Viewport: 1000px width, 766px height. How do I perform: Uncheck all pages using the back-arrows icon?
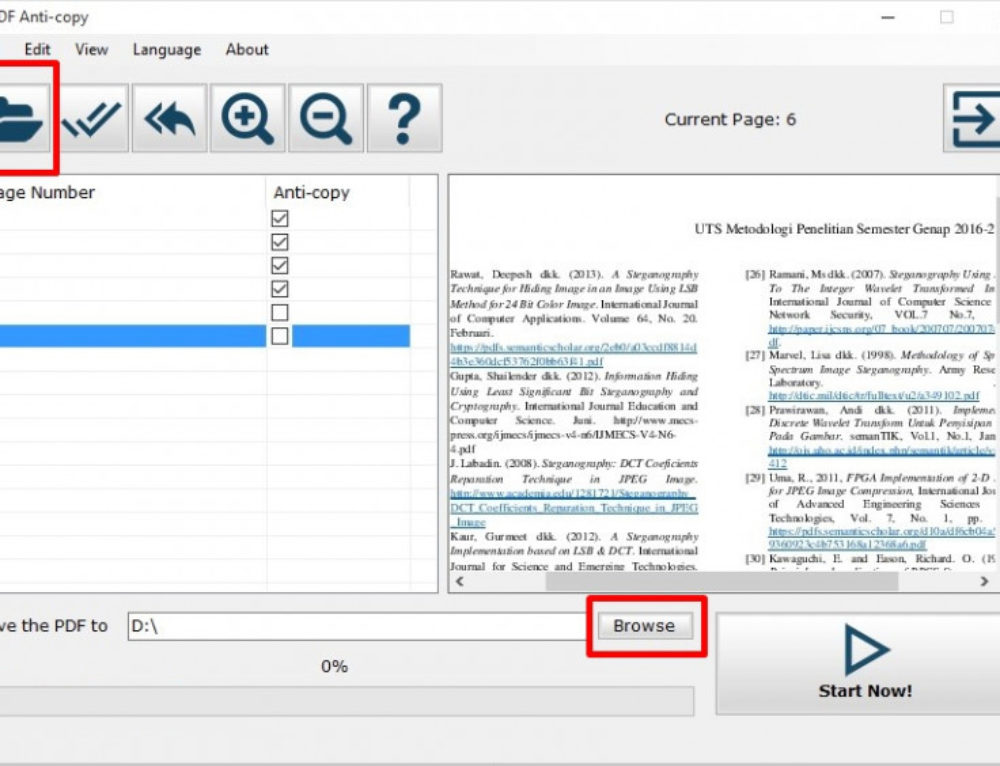click(168, 117)
